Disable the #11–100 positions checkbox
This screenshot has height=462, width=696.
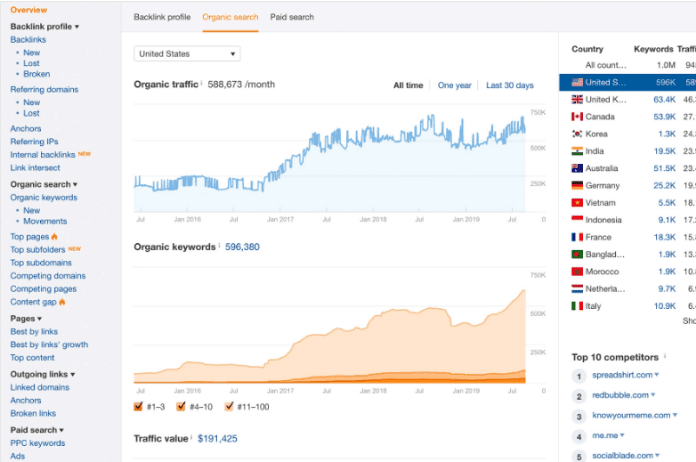[229, 407]
